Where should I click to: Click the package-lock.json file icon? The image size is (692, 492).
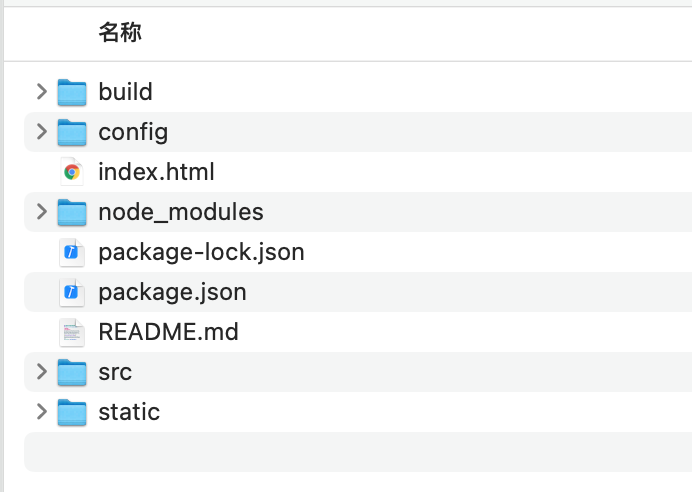(x=72, y=252)
